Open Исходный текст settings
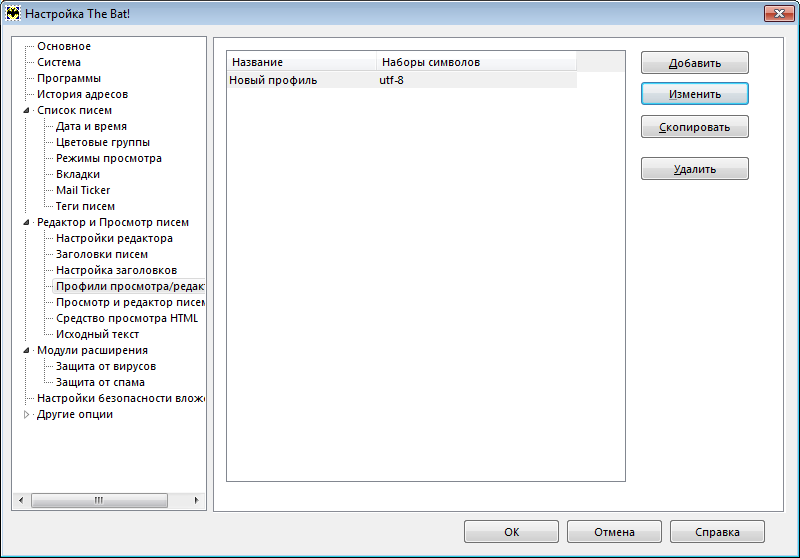The width and height of the screenshot is (800, 558). pyautogui.click(x=97, y=335)
